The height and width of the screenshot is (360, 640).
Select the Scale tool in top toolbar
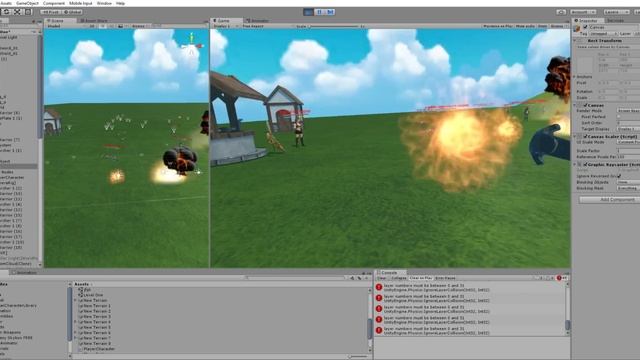pos(17,12)
